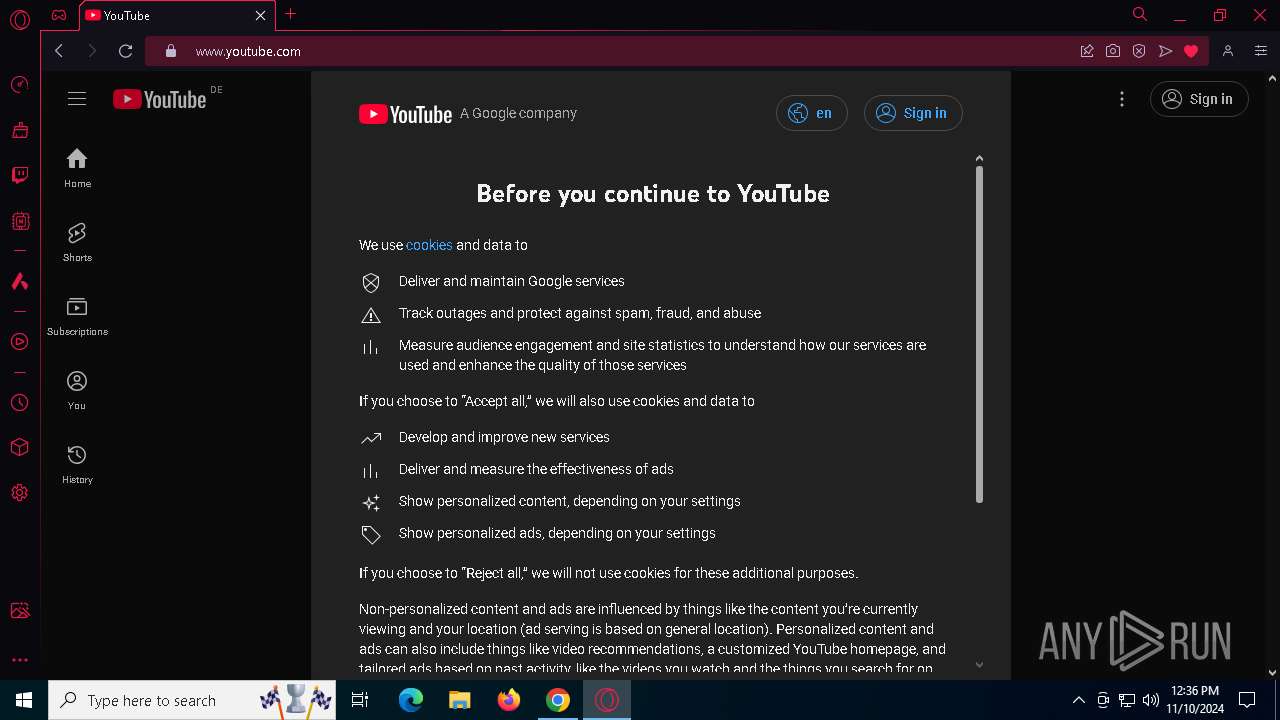
Task: Open sidebar setup three dots
Action: 19,660
